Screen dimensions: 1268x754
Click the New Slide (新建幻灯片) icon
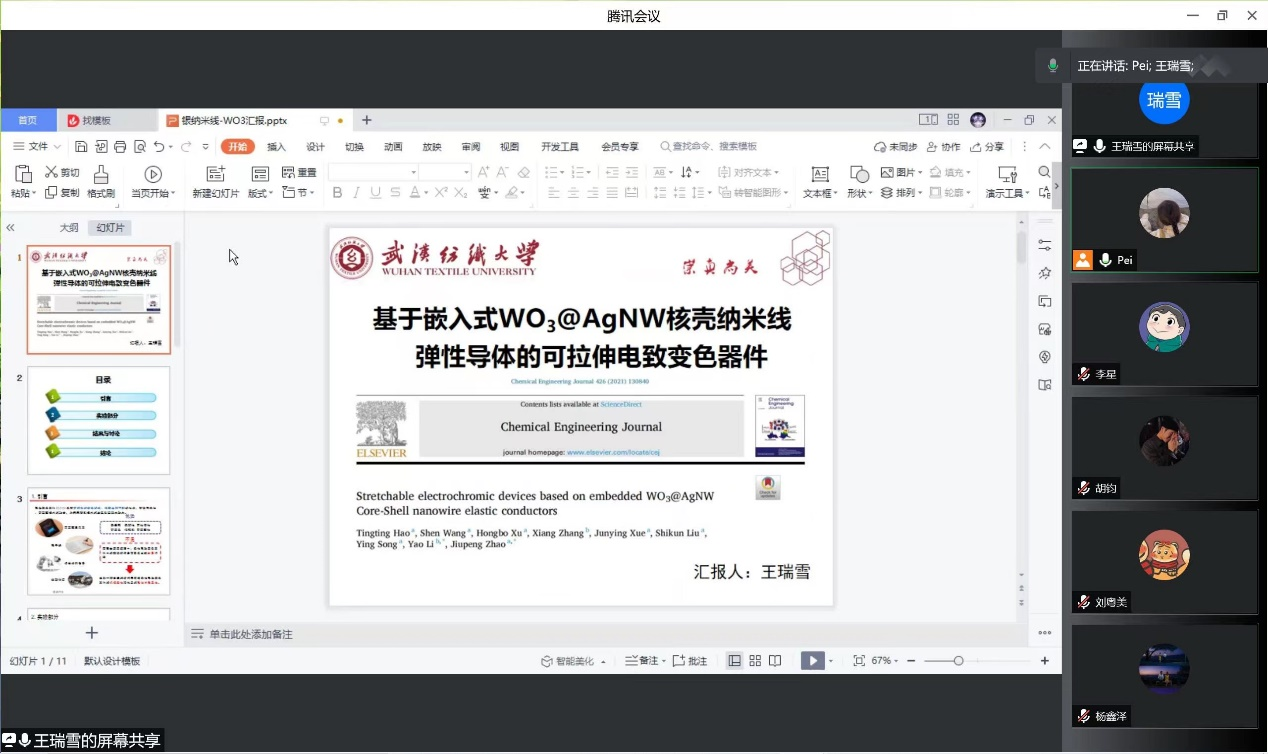point(215,174)
